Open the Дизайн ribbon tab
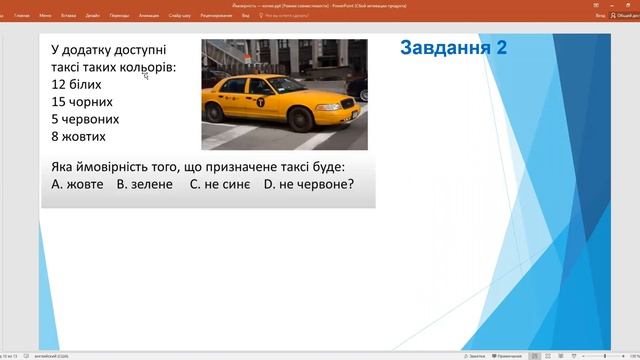 93,16
